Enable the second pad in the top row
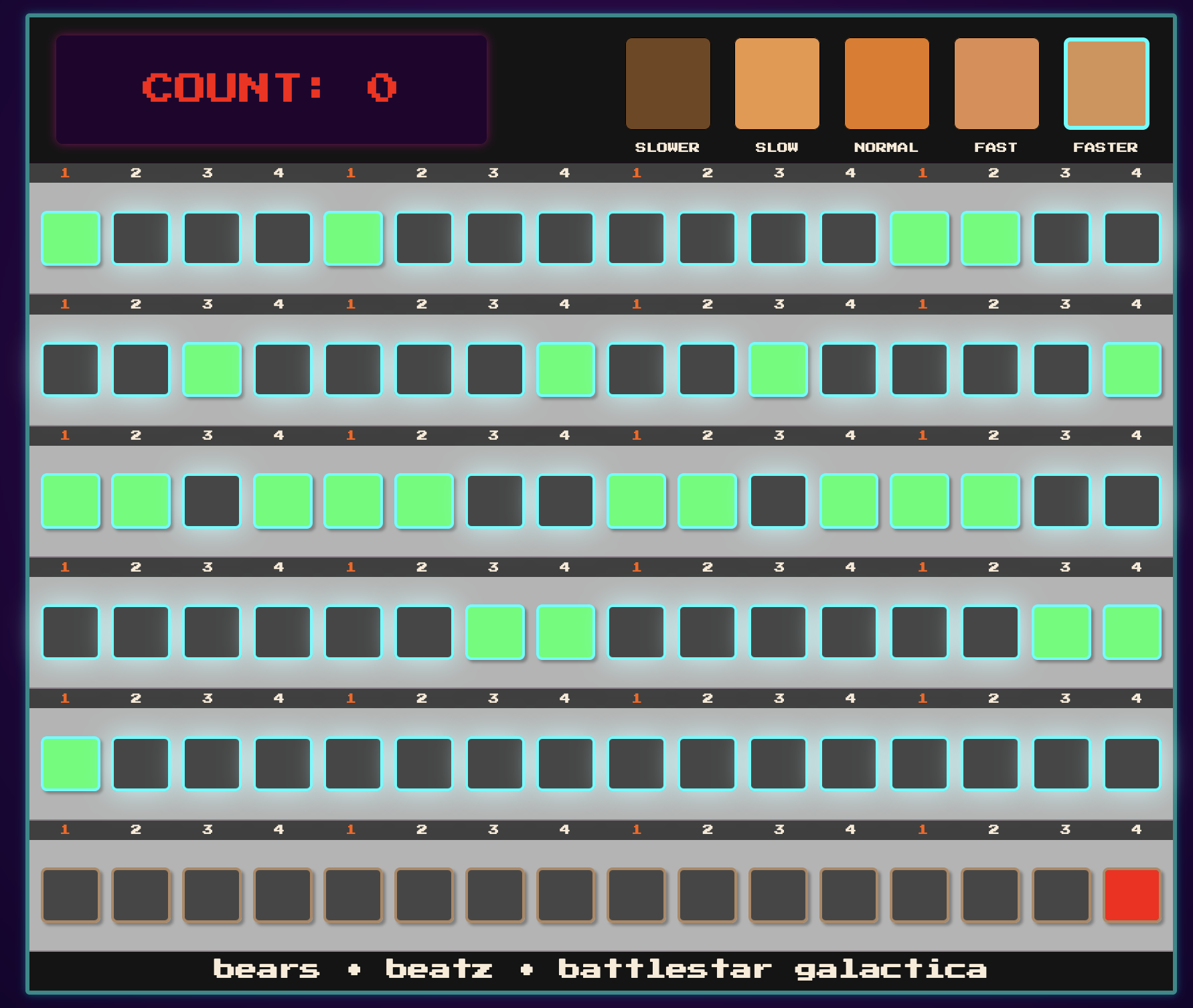 pos(141,238)
